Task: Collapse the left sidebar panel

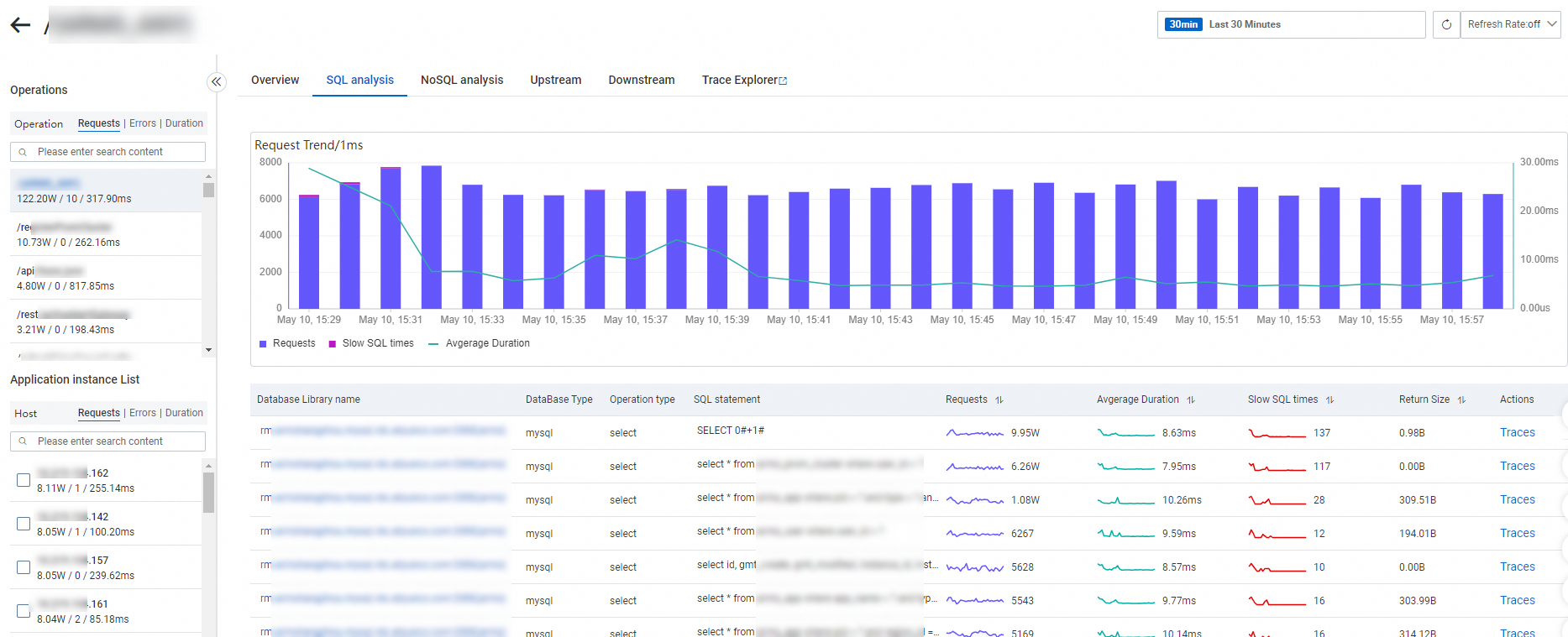Action: 217,81
